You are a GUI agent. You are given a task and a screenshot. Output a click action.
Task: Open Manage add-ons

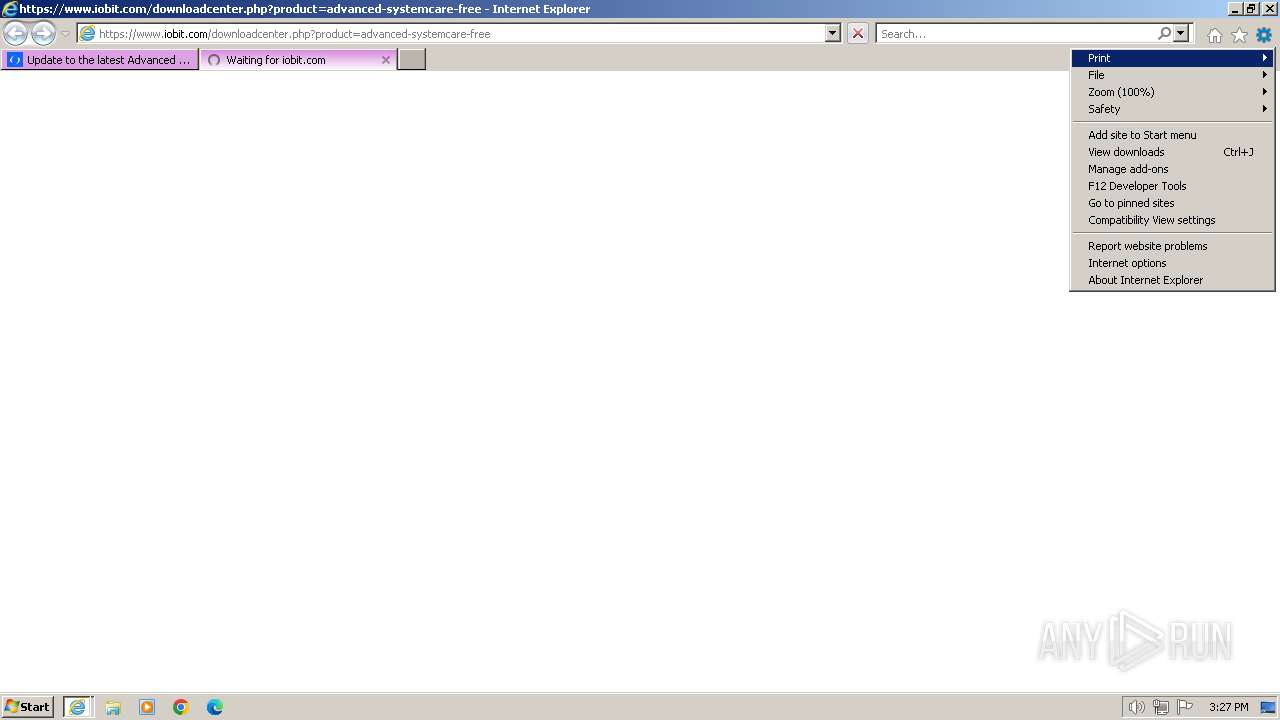pos(1172,169)
